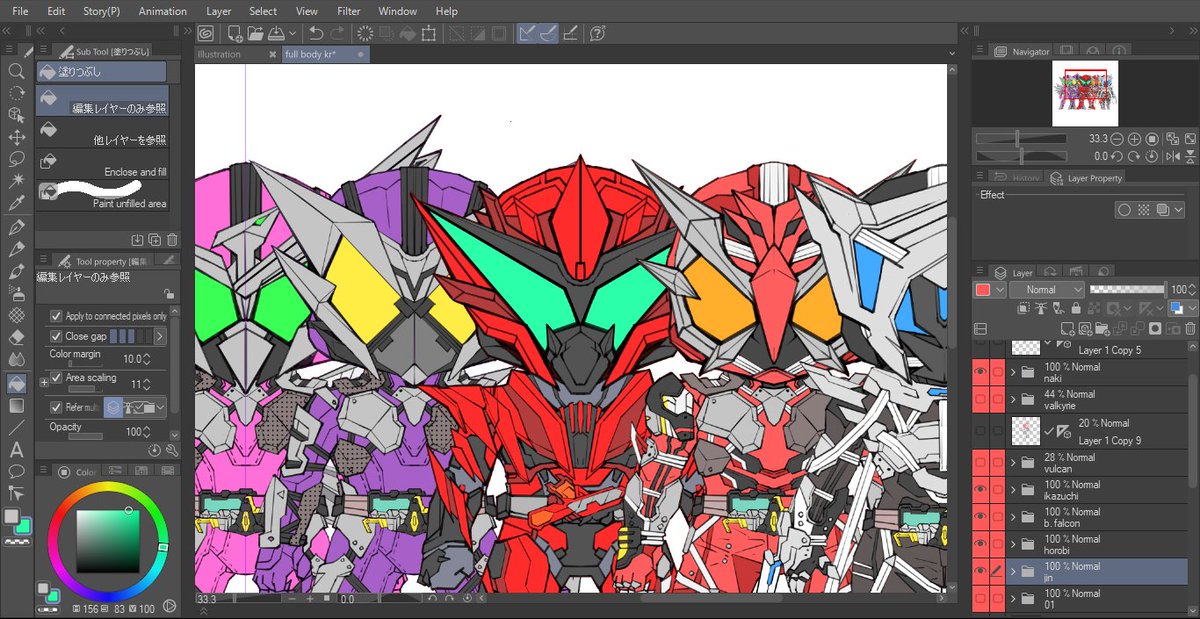Click layer opacity slider in Layer panel

click(1127, 289)
